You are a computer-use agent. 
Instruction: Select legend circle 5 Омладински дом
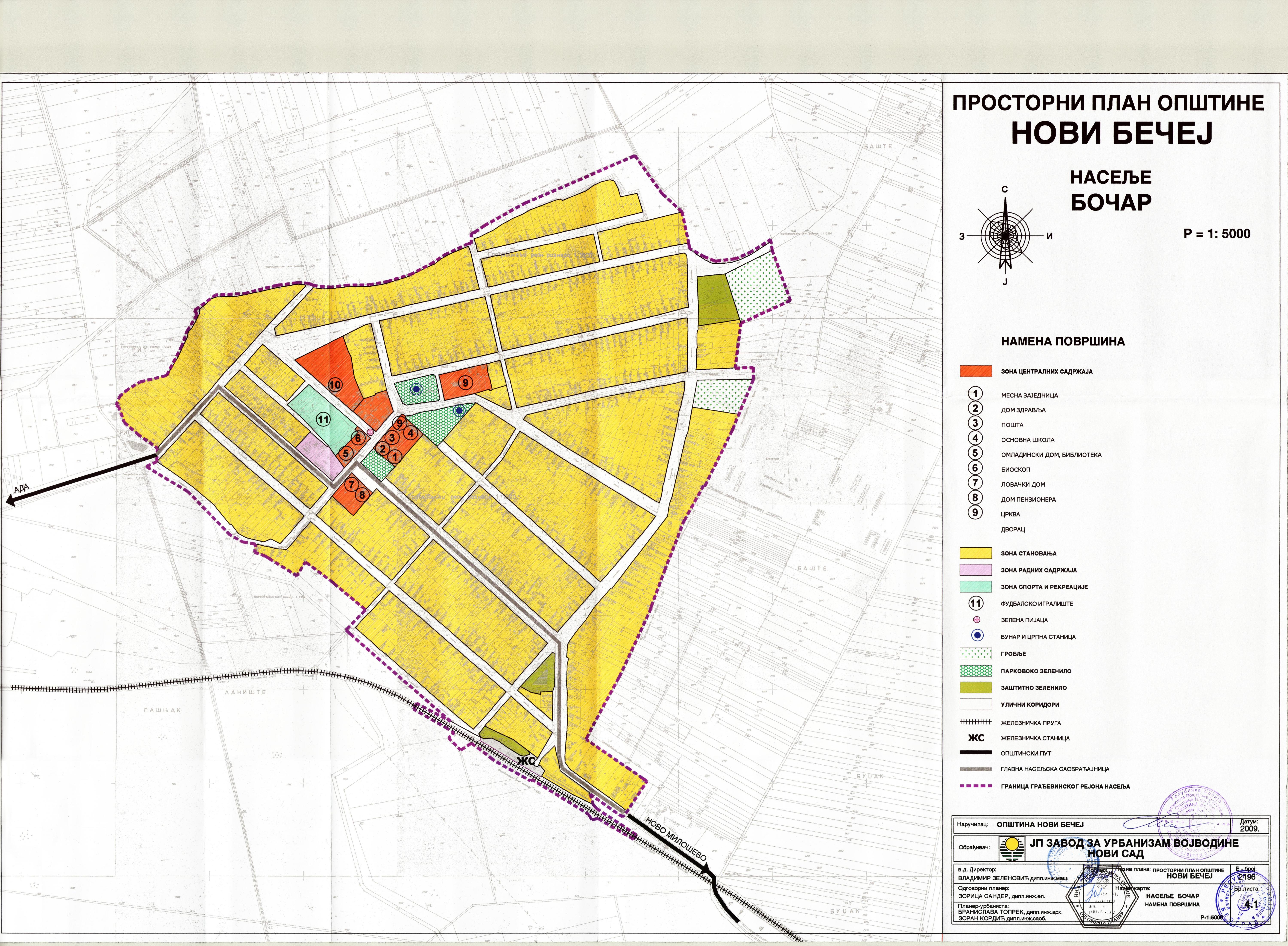(x=975, y=453)
